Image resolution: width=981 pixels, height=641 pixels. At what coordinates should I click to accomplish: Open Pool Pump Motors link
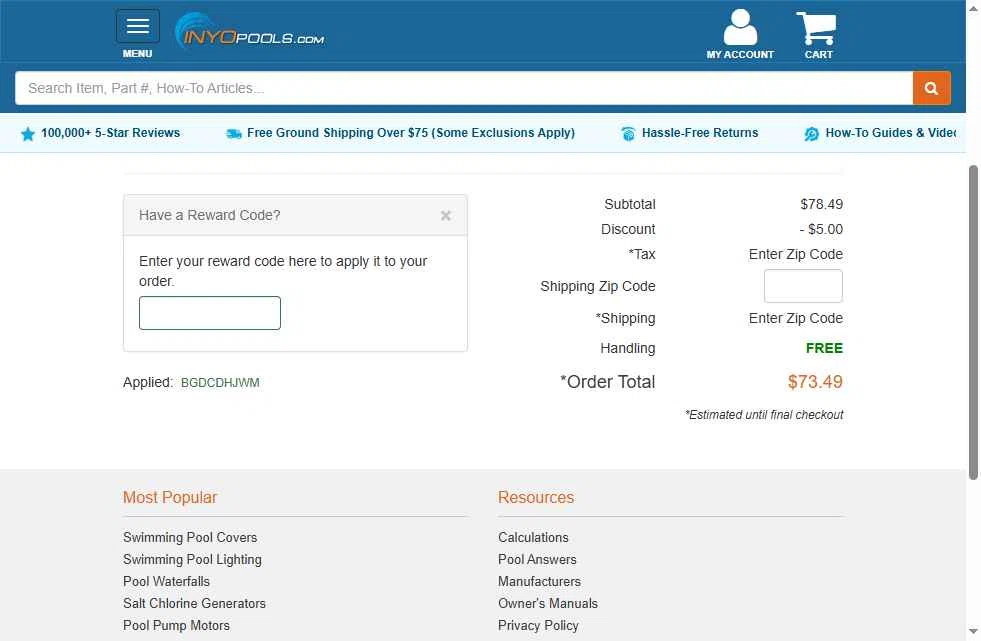pyautogui.click(x=176, y=625)
